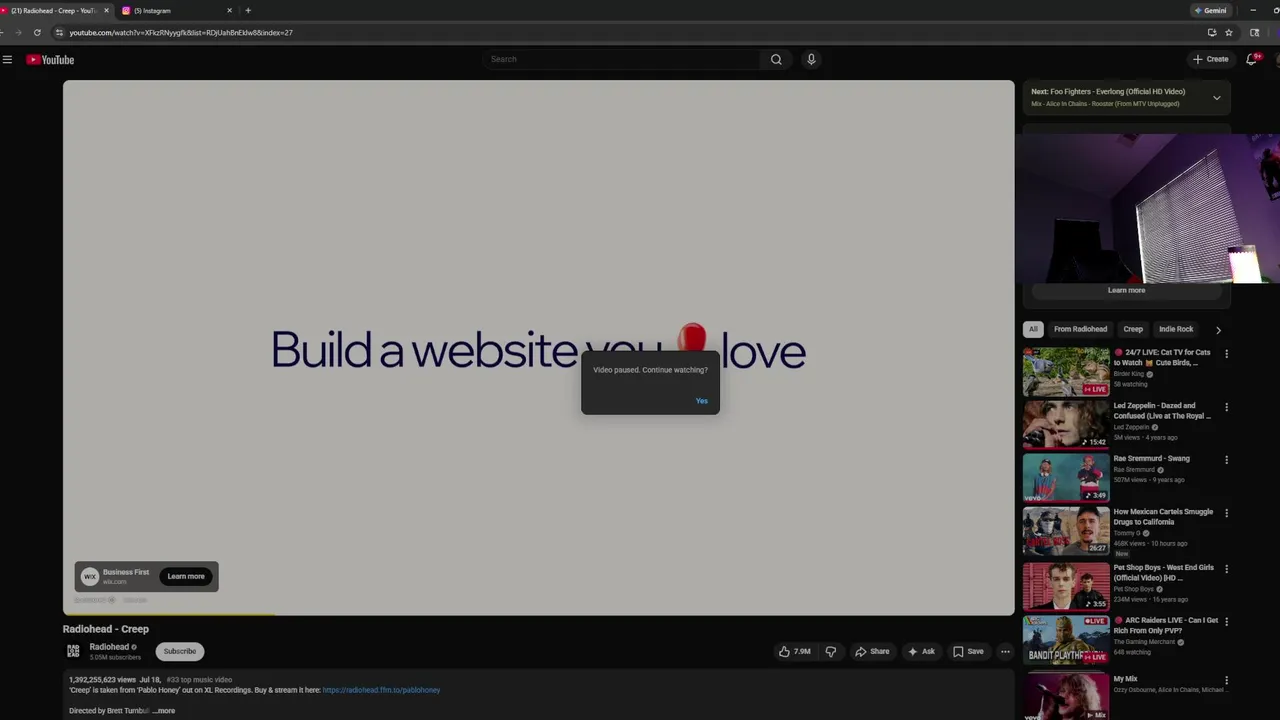
Task: Select the From Radiohead chip
Action: pos(1080,329)
